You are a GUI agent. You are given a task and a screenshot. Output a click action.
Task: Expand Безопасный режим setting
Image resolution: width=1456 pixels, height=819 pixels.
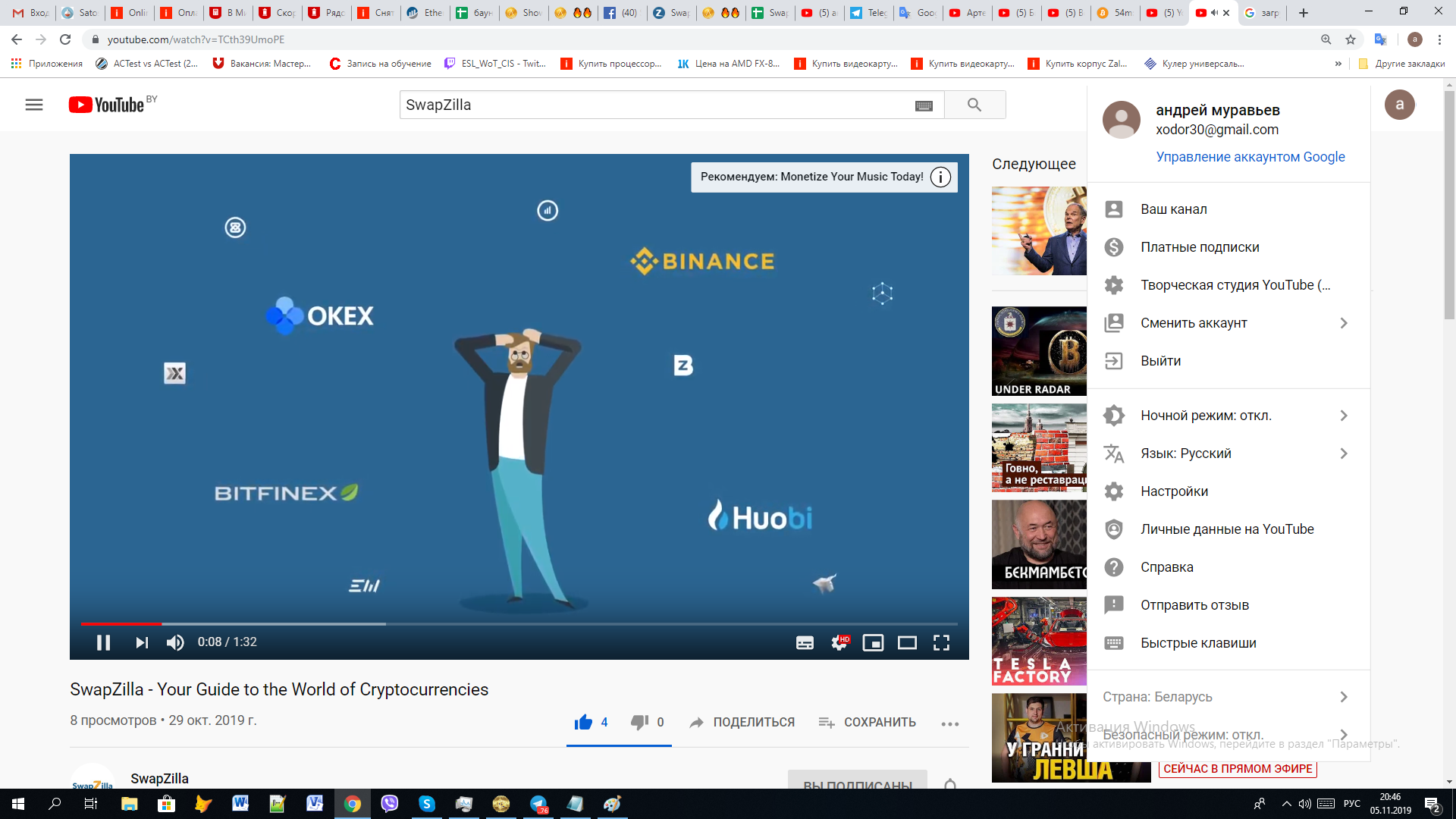1228,735
